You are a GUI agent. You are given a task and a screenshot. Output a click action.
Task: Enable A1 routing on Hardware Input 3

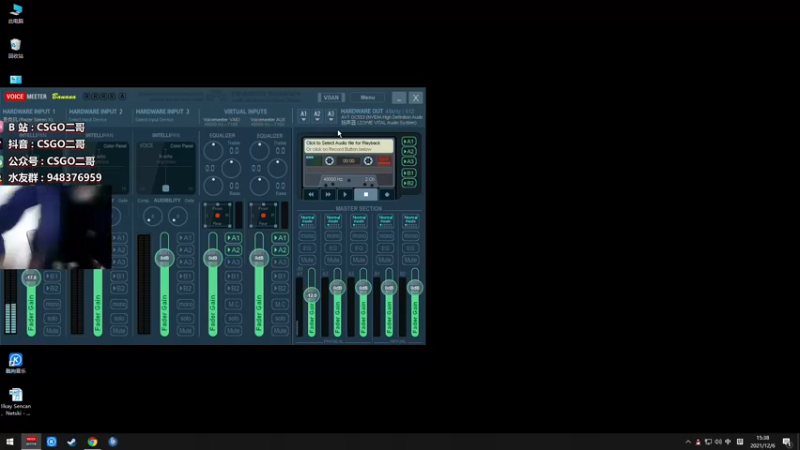pos(185,238)
